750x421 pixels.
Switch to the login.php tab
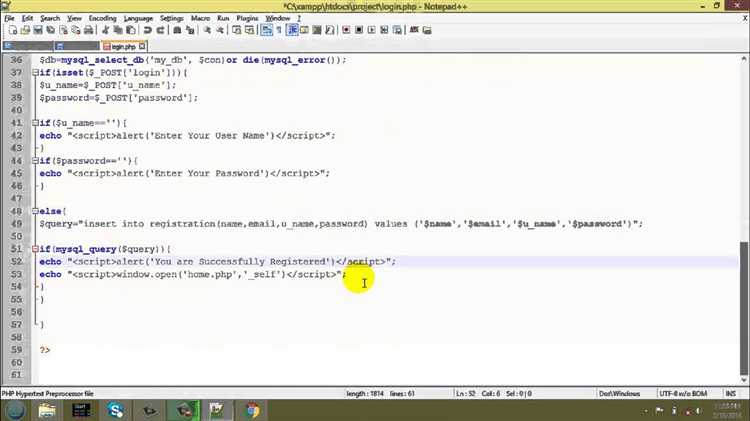coord(123,46)
